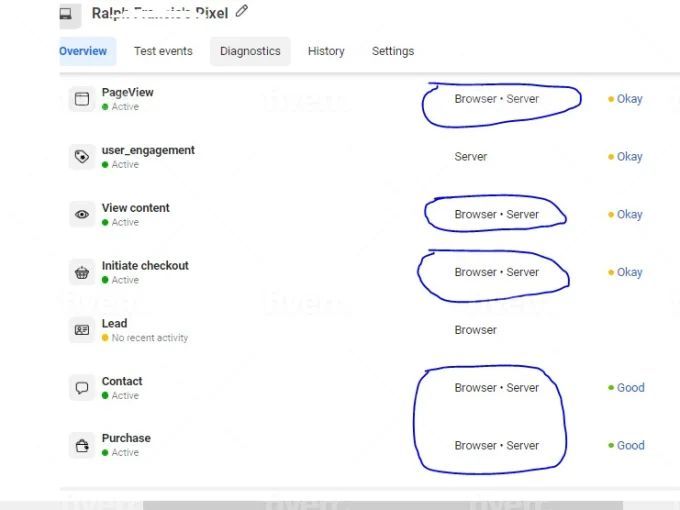This screenshot has height=510, width=680.
Task: Click the Good status for Purchase
Action: (x=630, y=445)
